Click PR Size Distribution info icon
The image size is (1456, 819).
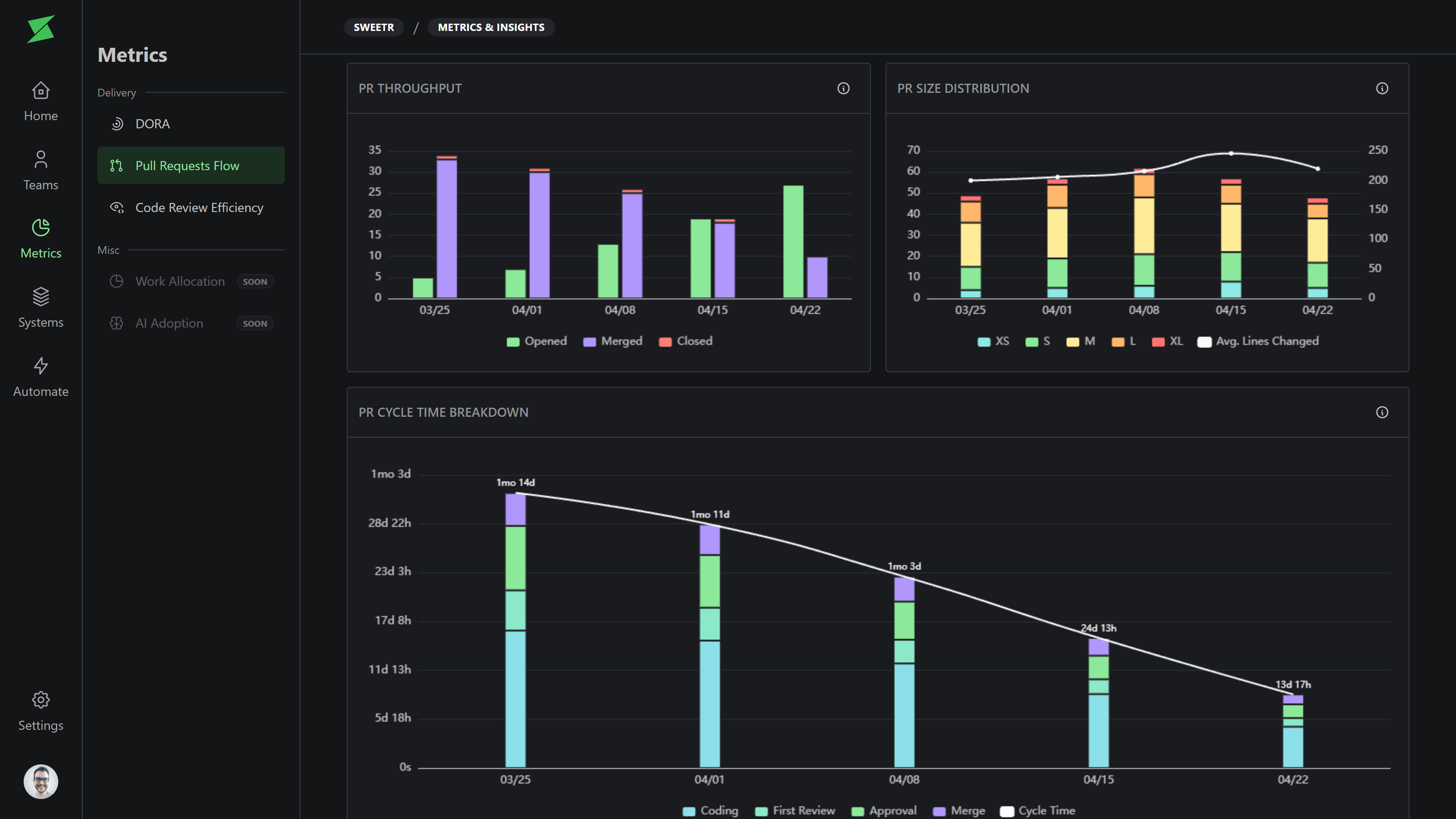coord(1381,88)
